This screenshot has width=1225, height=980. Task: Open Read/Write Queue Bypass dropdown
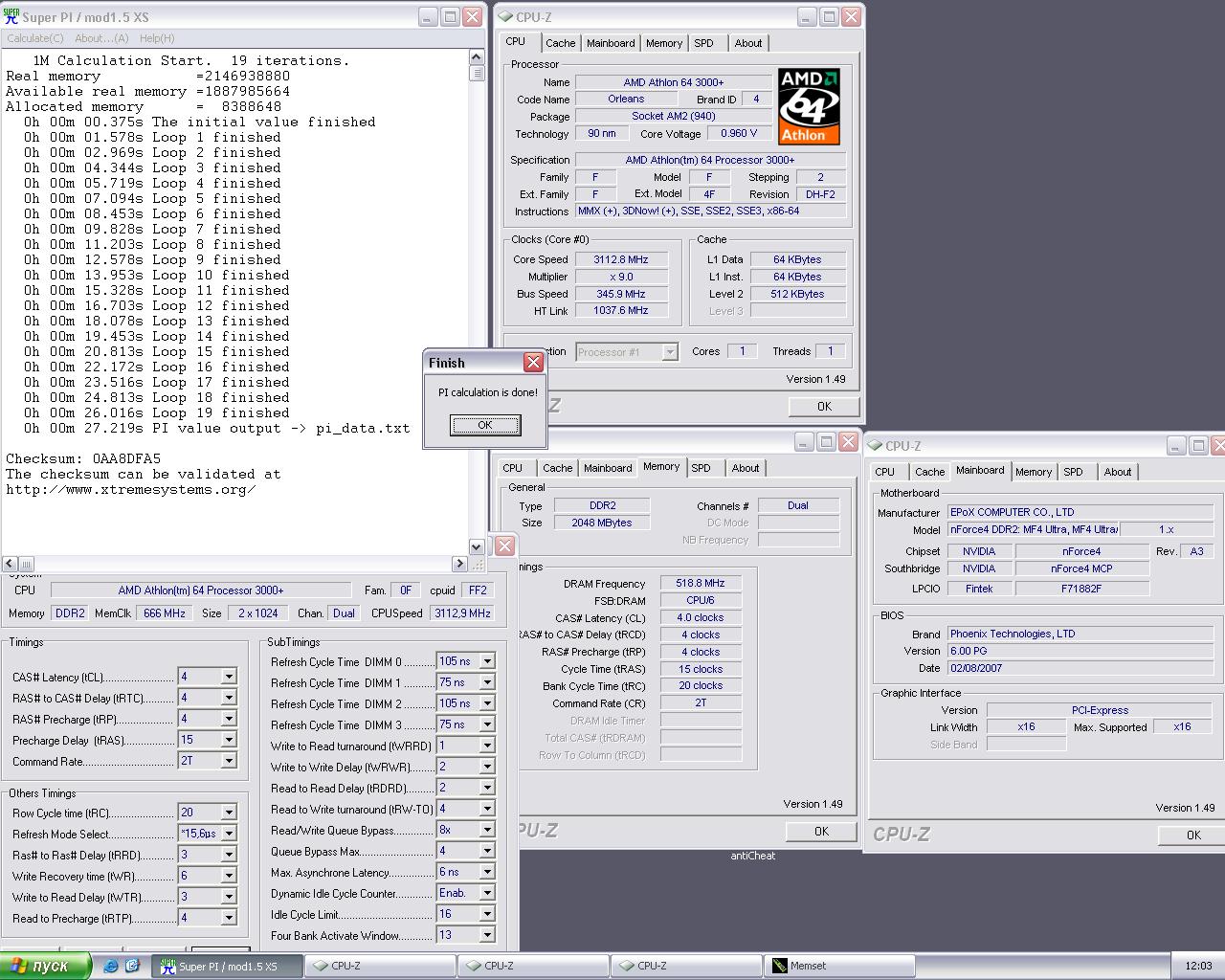[487, 830]
